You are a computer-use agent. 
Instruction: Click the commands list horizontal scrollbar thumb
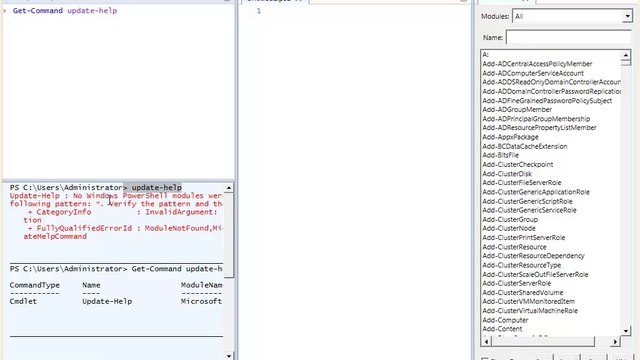pos(543,341)
